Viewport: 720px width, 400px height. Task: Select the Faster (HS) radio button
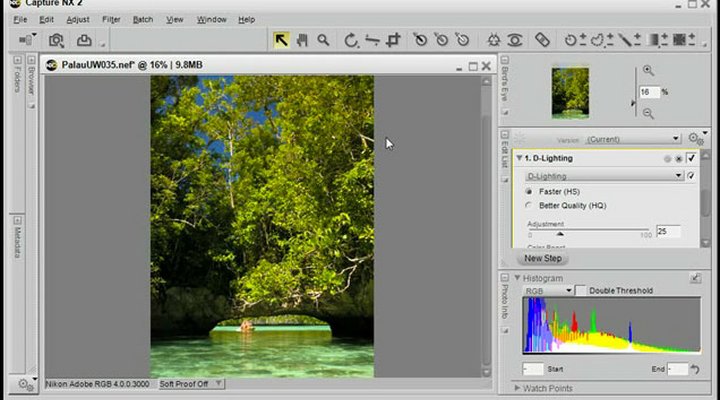click(529, 192)
